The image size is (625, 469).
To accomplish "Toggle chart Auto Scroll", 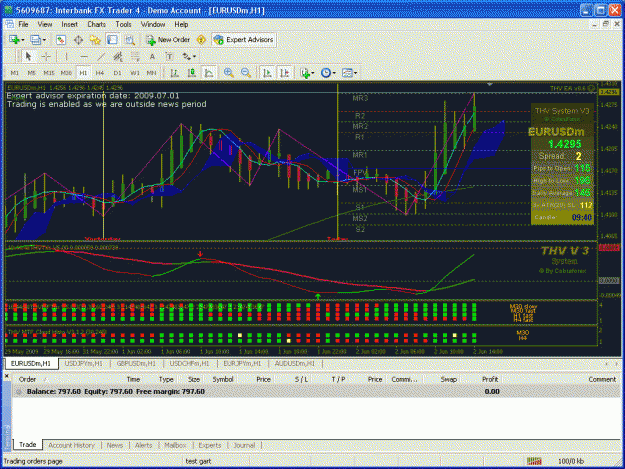I will [x=267, y=73].
